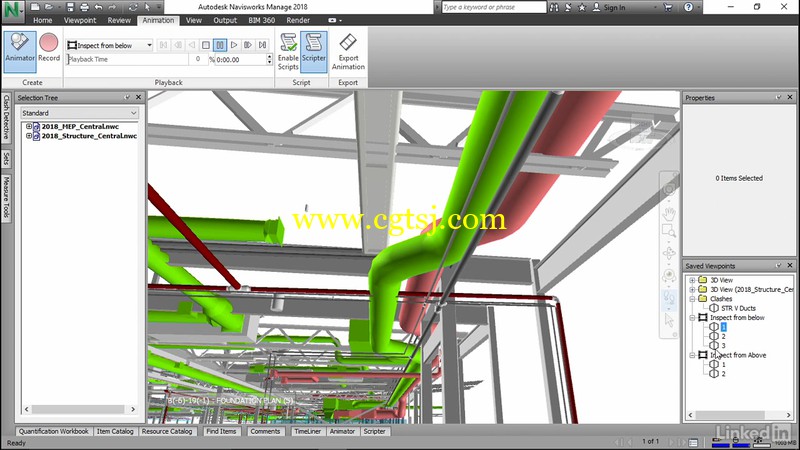Click the Stop playback square button
Screen dimensions: 800x450
point(206,45)
